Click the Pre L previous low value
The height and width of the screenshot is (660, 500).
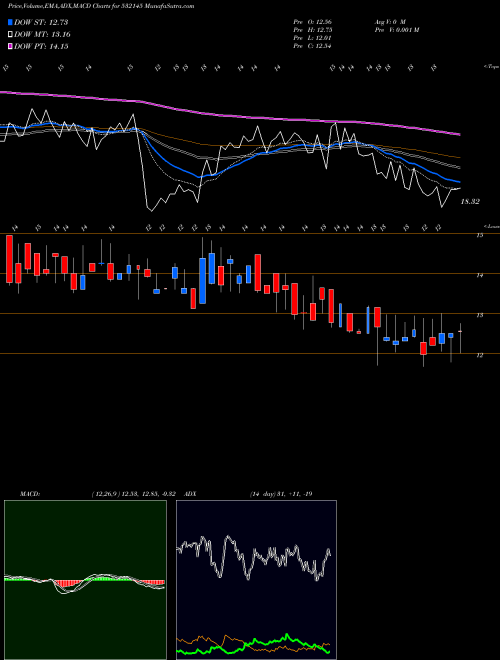click(x=312, y=38)
